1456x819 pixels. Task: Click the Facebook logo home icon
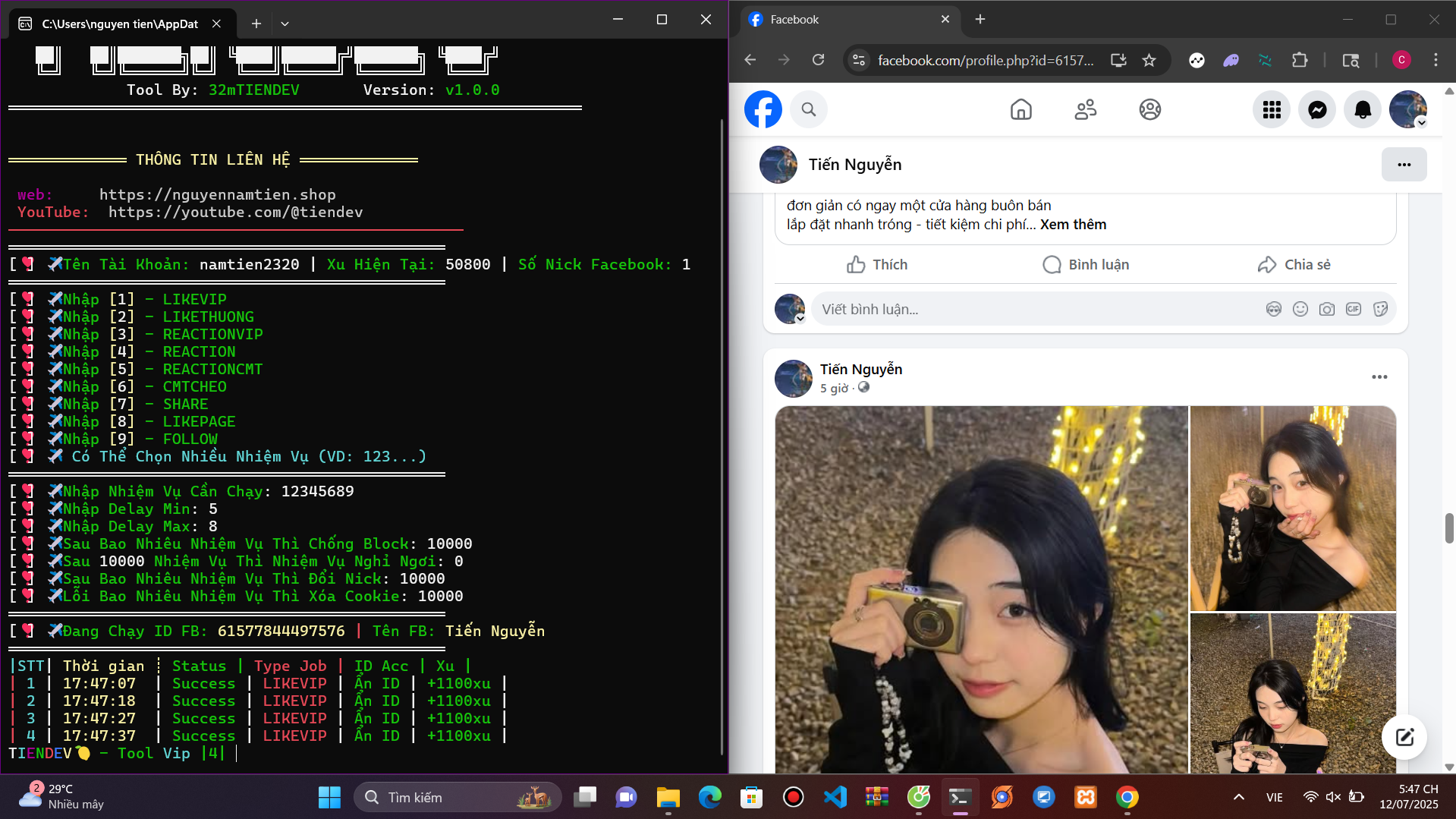pyautogui.click(x=763, y=109)
